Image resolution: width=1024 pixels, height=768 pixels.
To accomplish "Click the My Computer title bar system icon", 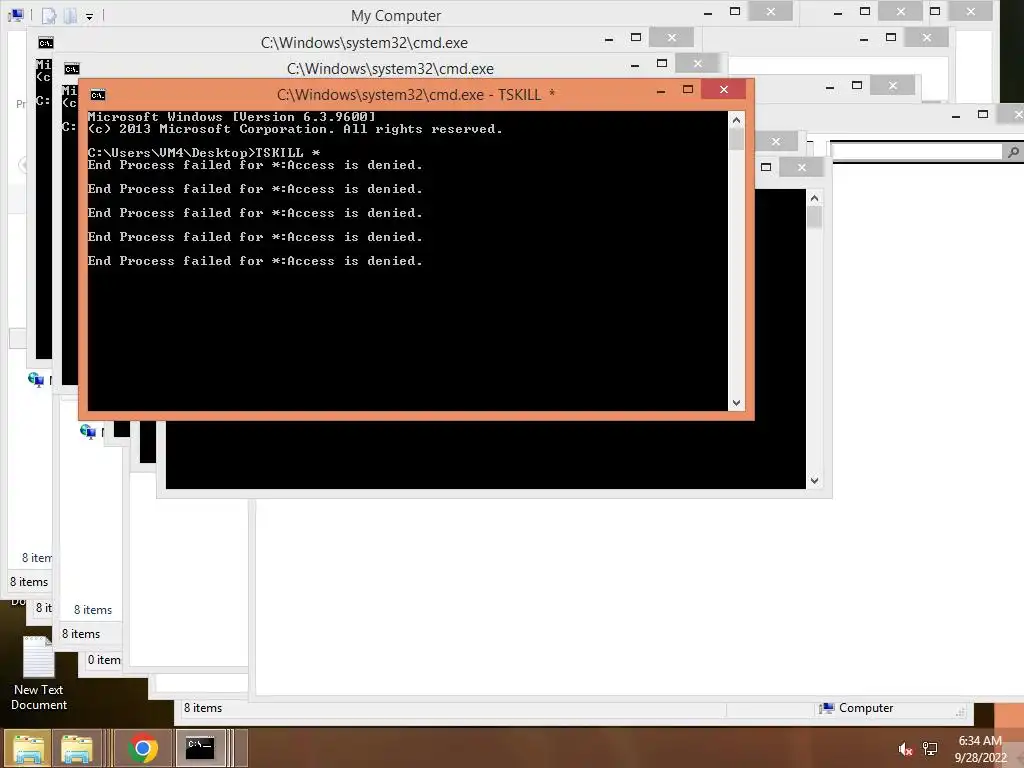I will click(x=16, y=15).
